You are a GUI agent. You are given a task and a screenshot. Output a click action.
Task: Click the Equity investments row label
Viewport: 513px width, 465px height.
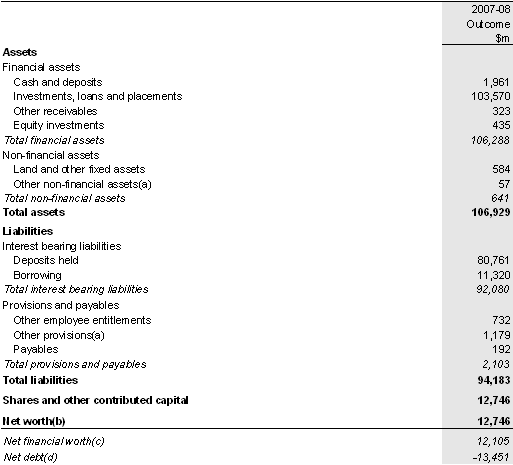click(x=59, y=126)
